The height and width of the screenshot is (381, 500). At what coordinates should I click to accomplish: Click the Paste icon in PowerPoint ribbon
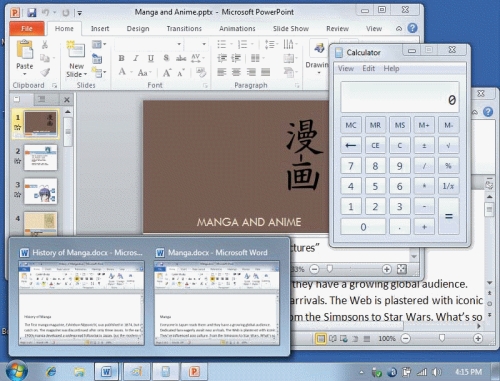pos(25,49)
